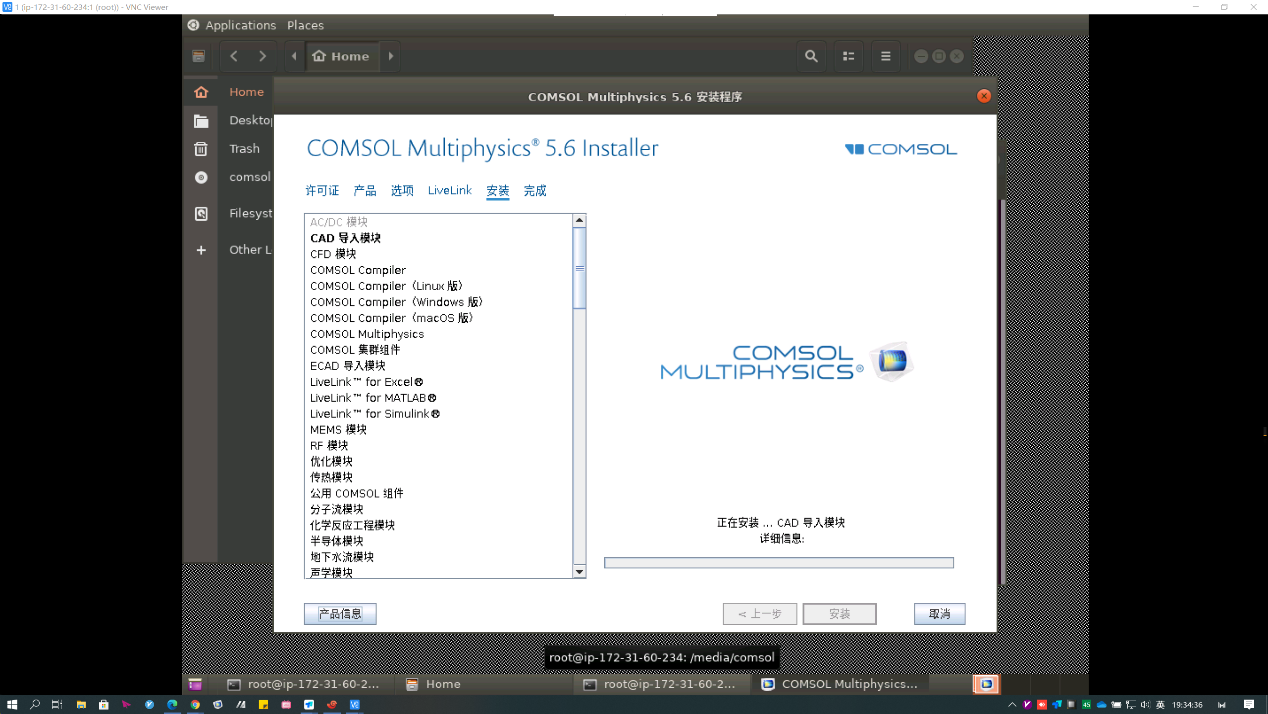The image size is (1268, 714).
Task: Click the greyed-out 安装 button
Action: click(840, 614)
